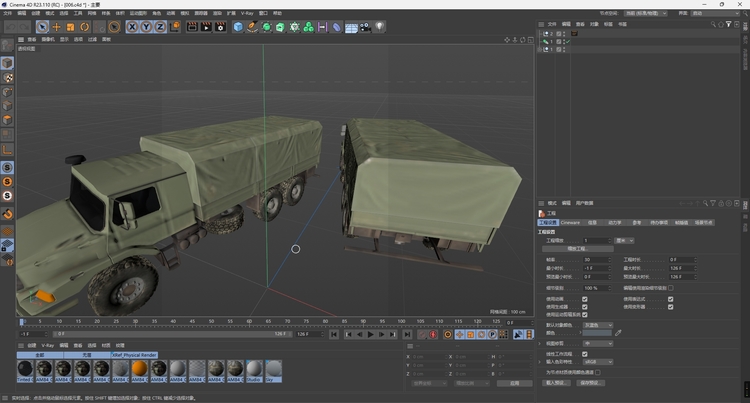Expand the sRGB row side arrow
The image size is (750, 403).
coord(540,362)
